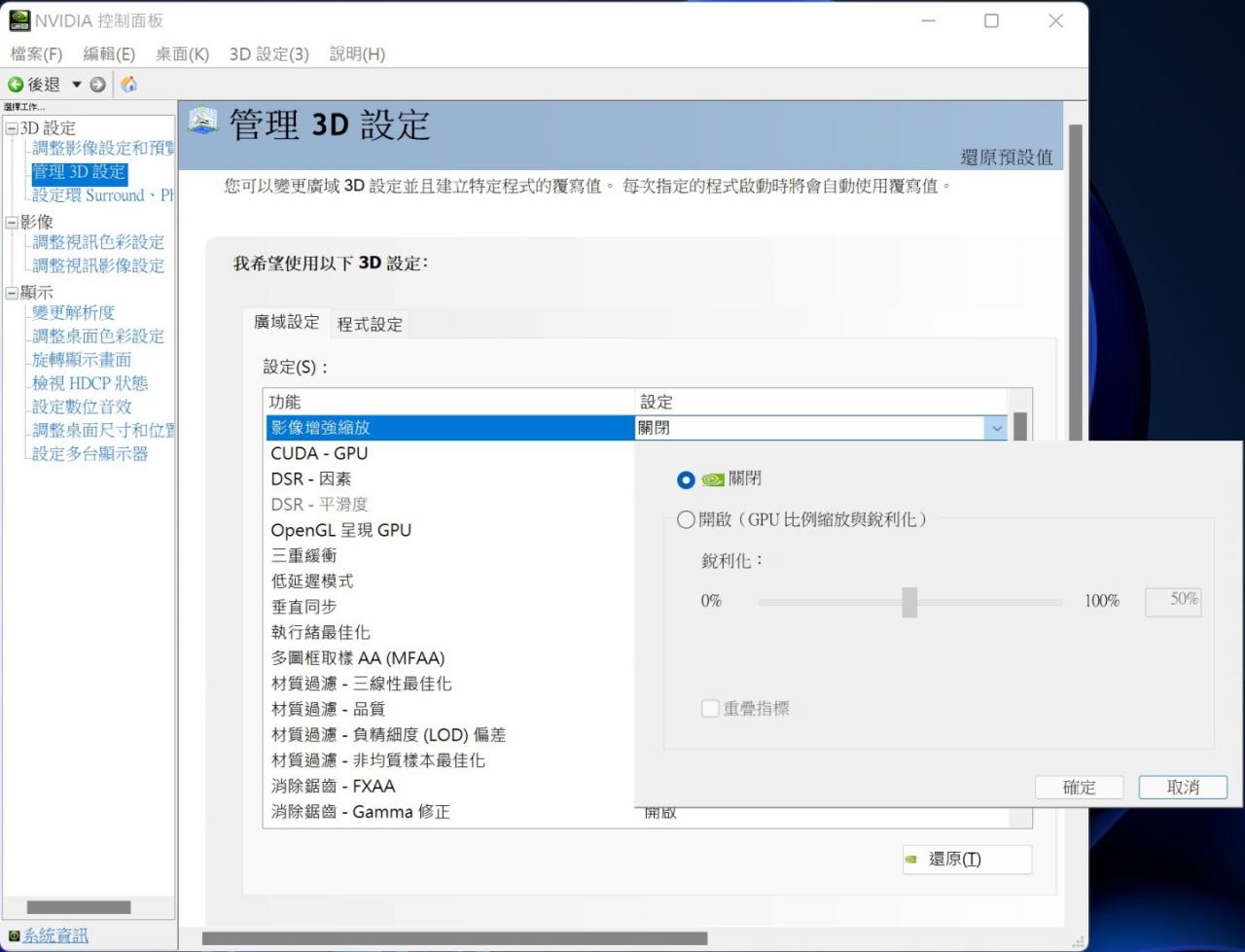1245x952 pixels.
Task: Click the 還原預設值 link
Action: 1007,158
